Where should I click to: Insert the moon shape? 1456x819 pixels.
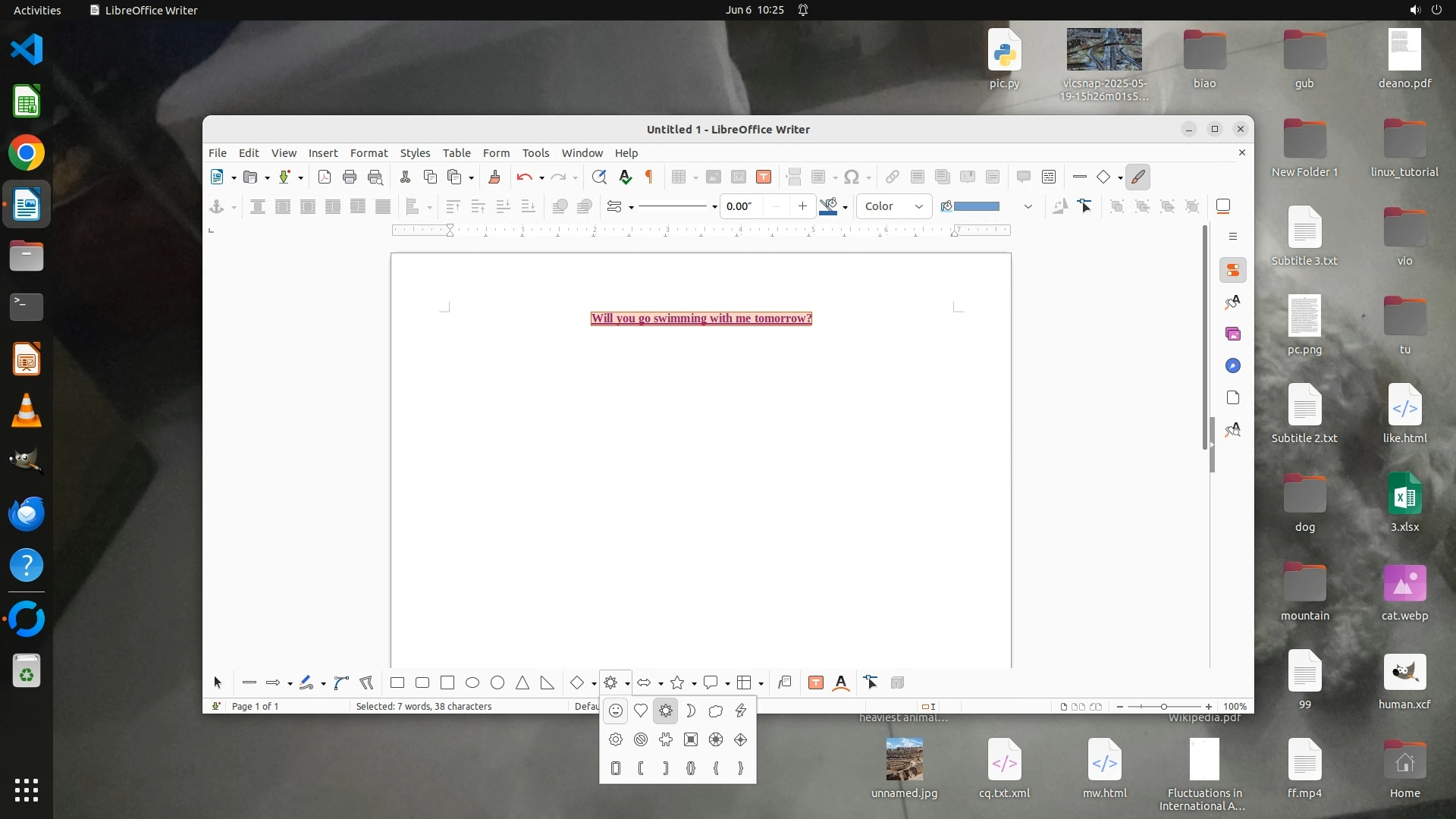point(691,711)
